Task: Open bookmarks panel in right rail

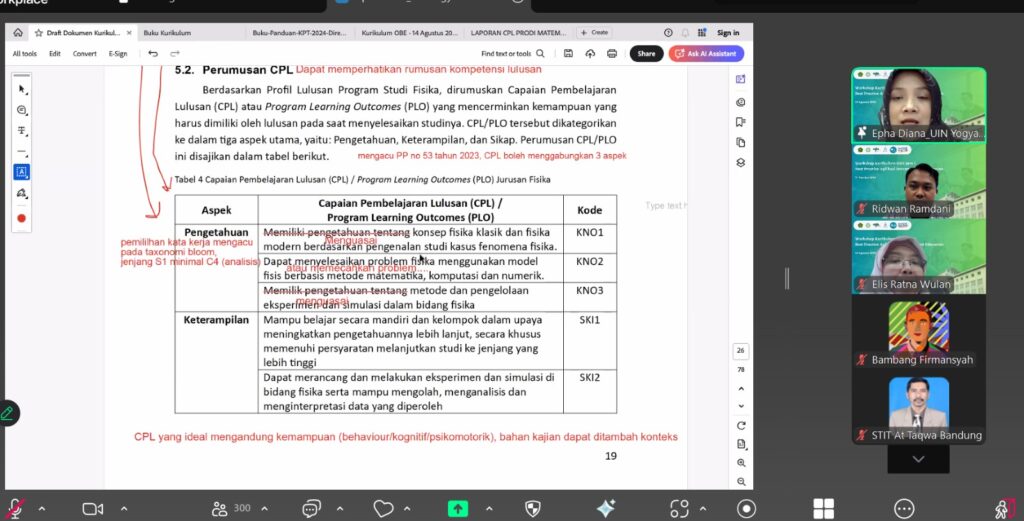Action: pyautogui.click(x=741, y=122)
